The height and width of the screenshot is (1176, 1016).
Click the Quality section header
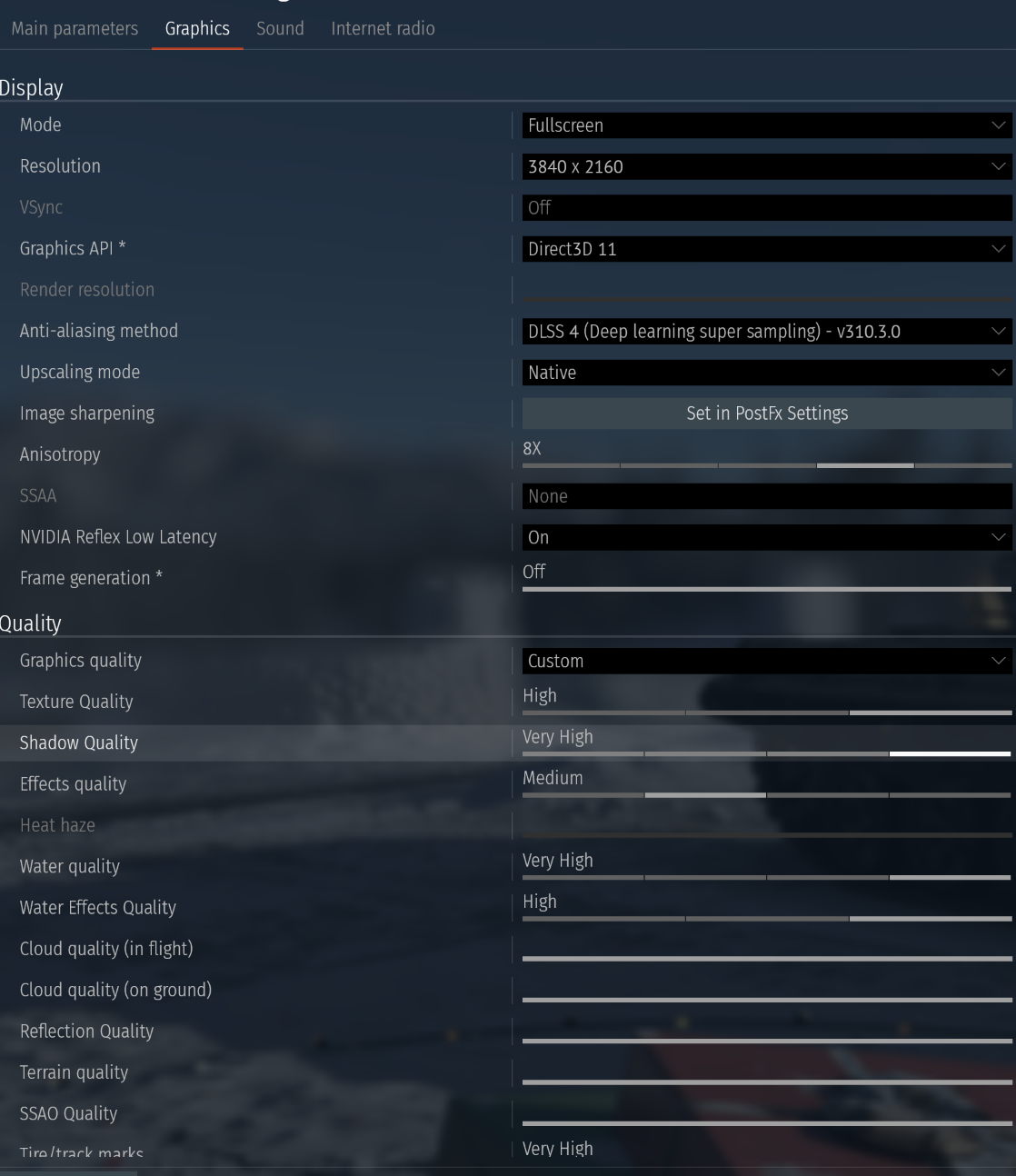30,623
